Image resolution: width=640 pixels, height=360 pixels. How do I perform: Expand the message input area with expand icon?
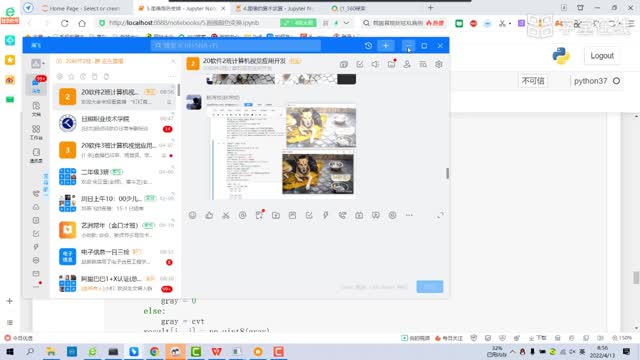click(x=440, y=215)
